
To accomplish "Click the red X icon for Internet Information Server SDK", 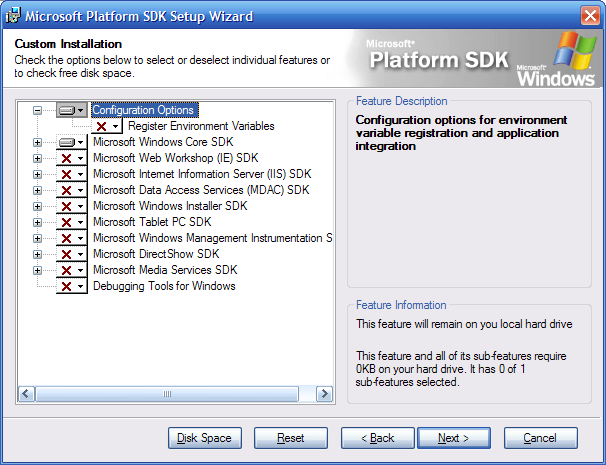I will coord(66,174).
